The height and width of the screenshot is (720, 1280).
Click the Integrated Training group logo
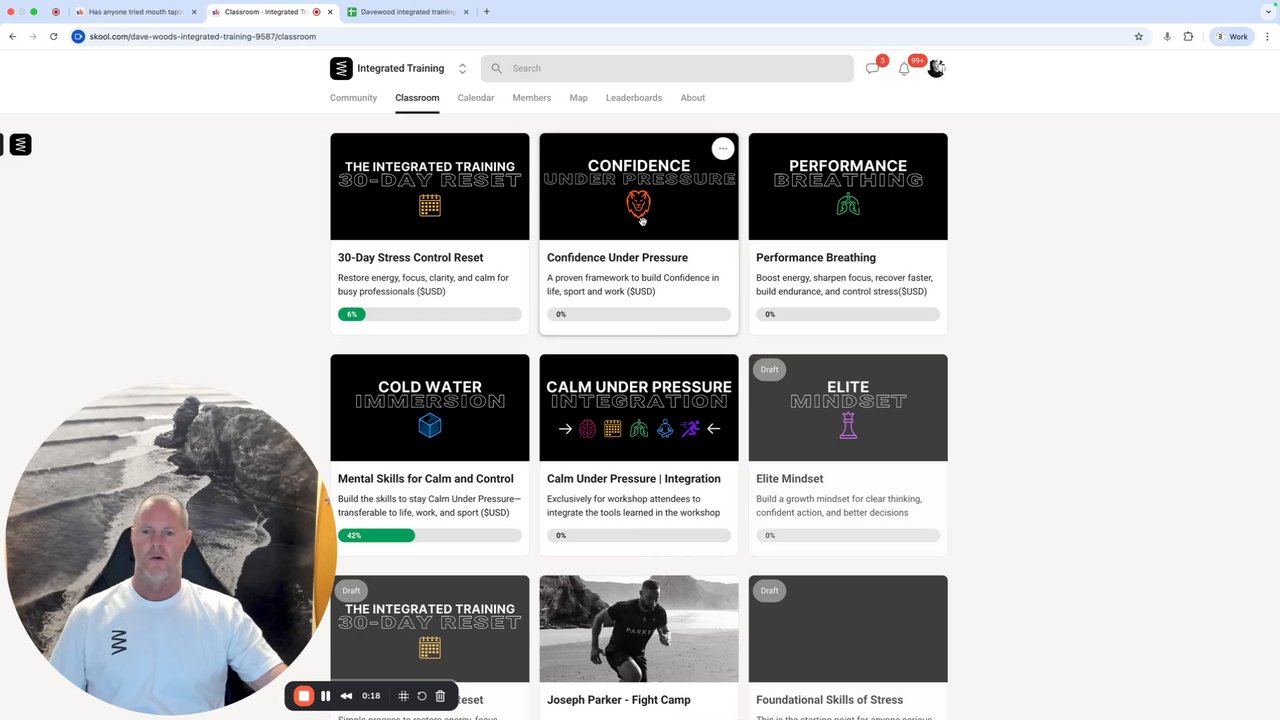point(341,68)
